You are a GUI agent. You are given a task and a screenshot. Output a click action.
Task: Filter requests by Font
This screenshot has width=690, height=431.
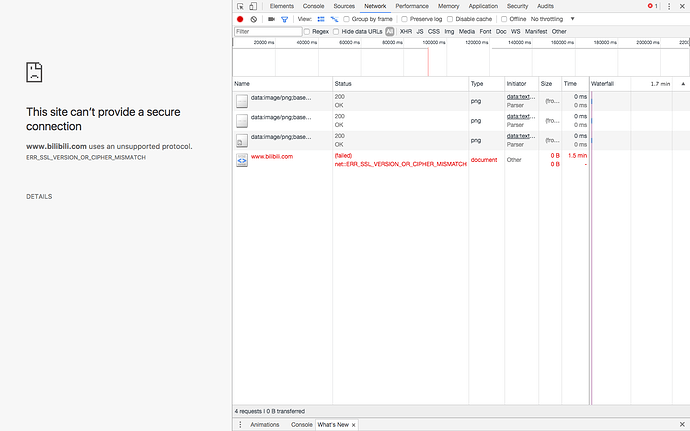point(485,32)
